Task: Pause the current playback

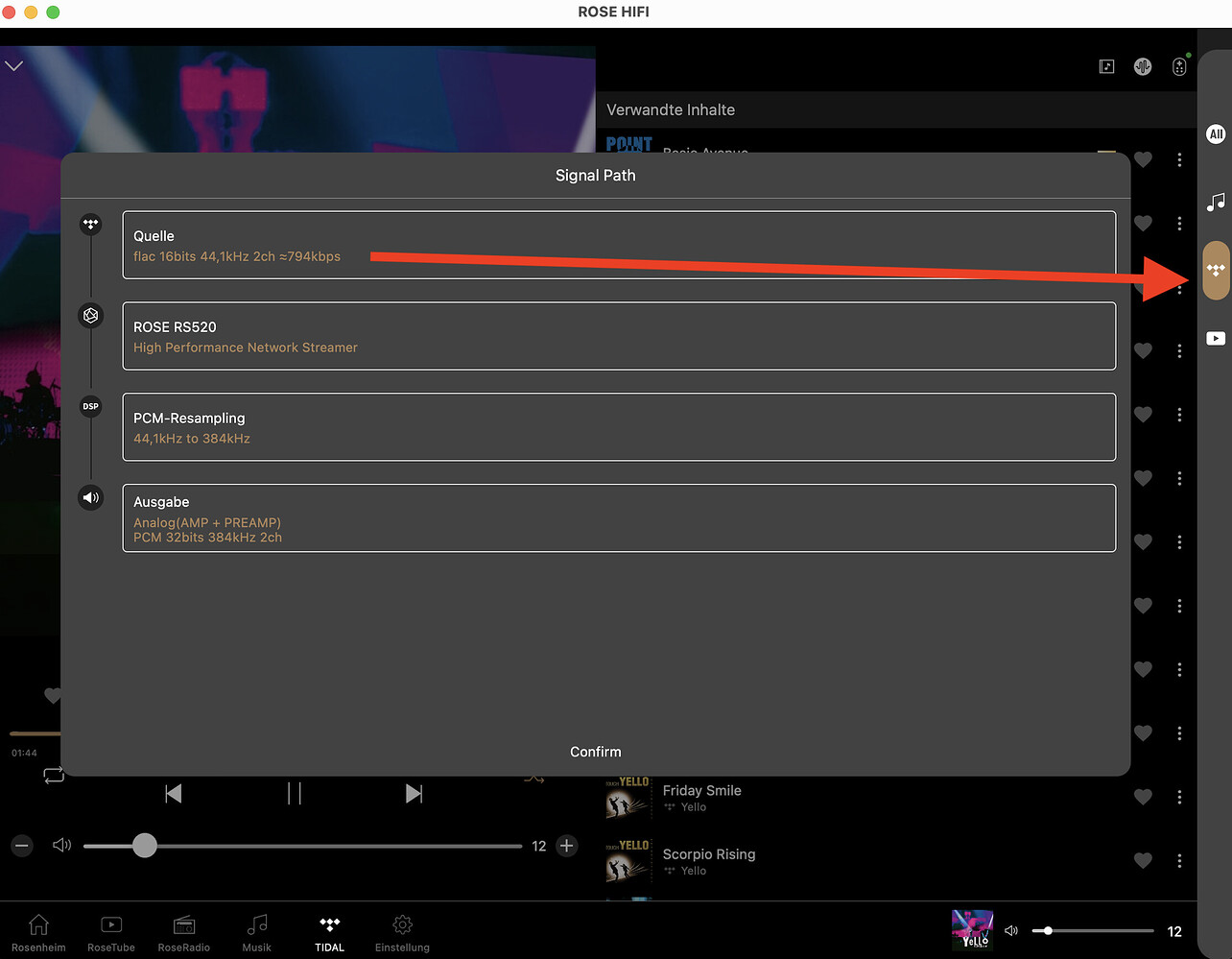Action: click(295, 793)
